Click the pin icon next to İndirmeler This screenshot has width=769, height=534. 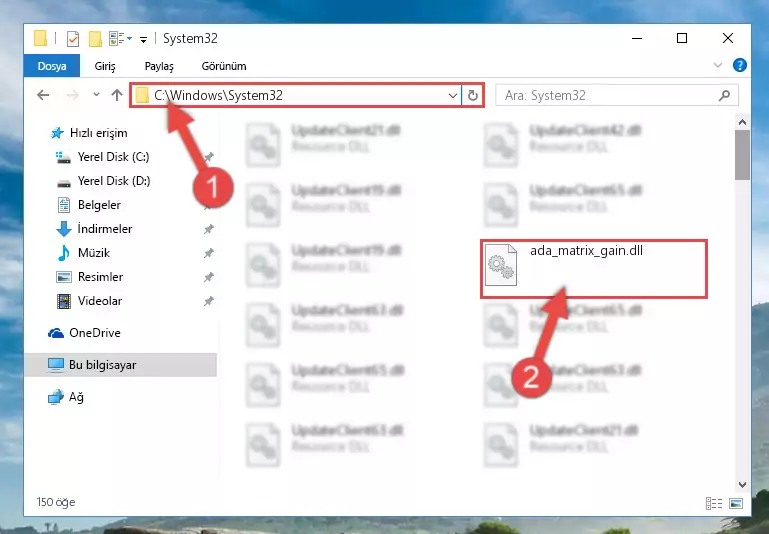[209, 229]
